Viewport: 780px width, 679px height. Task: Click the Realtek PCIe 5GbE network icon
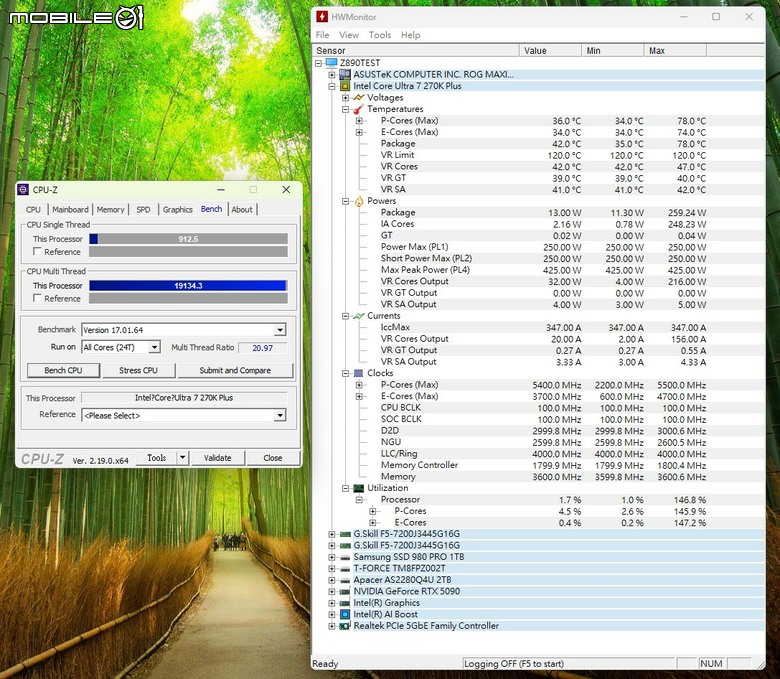[345, 626]
